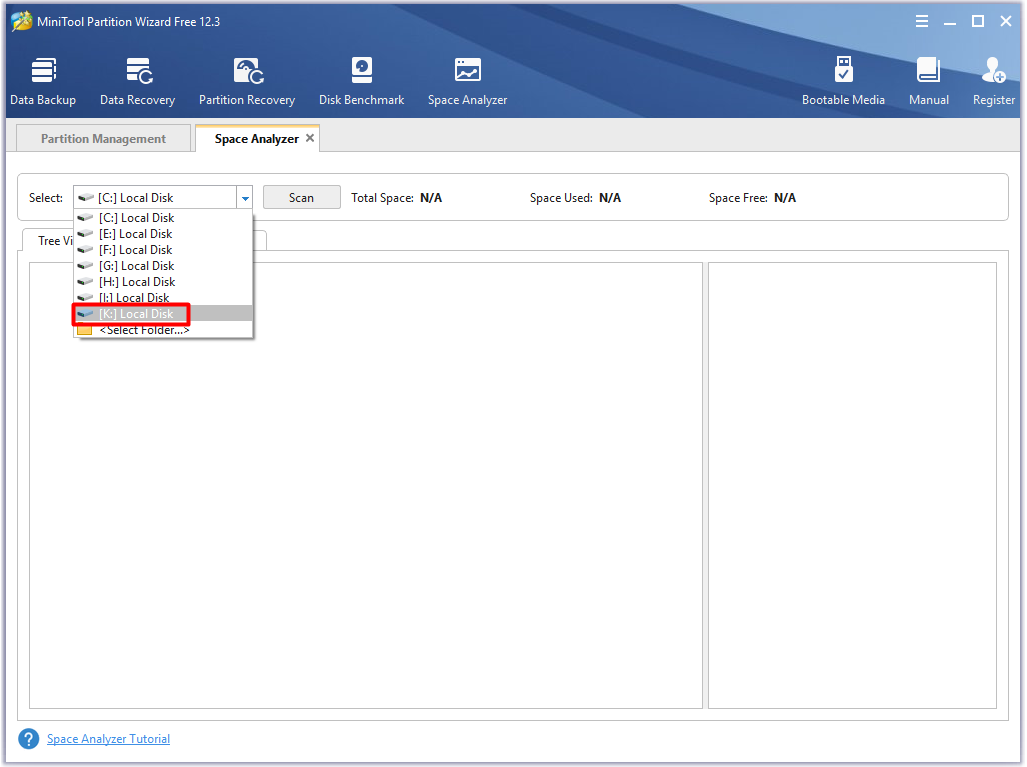
Task: Collapse the drive selection dropdown arrow
Action: tap(245, 197)
